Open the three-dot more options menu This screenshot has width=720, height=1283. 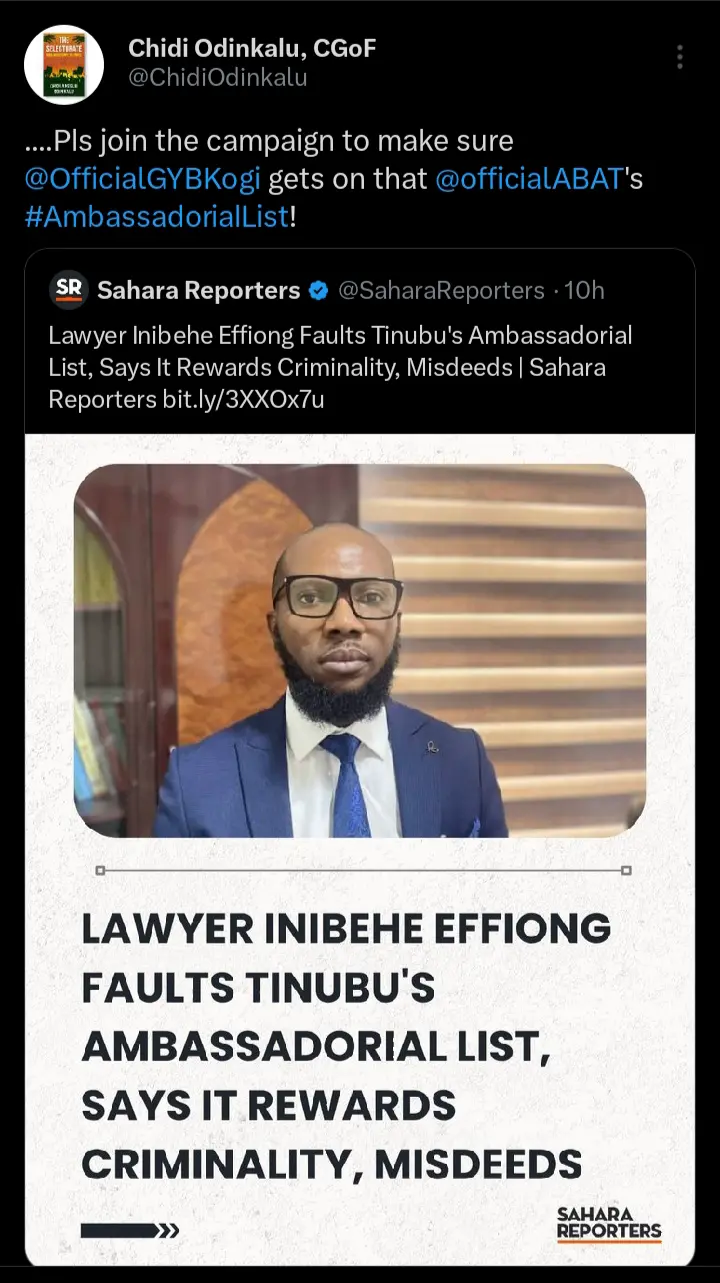pyautogui.click(x=679, y=57)
